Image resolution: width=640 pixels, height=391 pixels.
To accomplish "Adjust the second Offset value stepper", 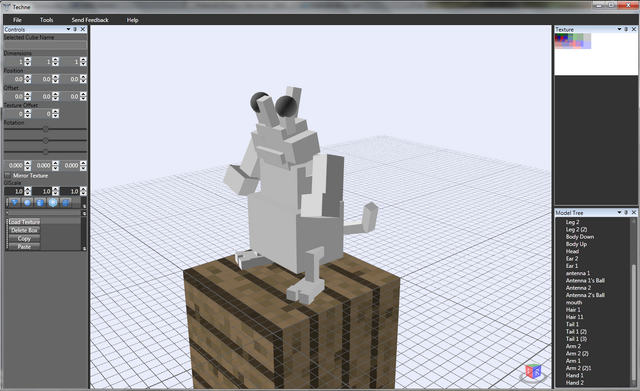I will click(x=56, y=96).
